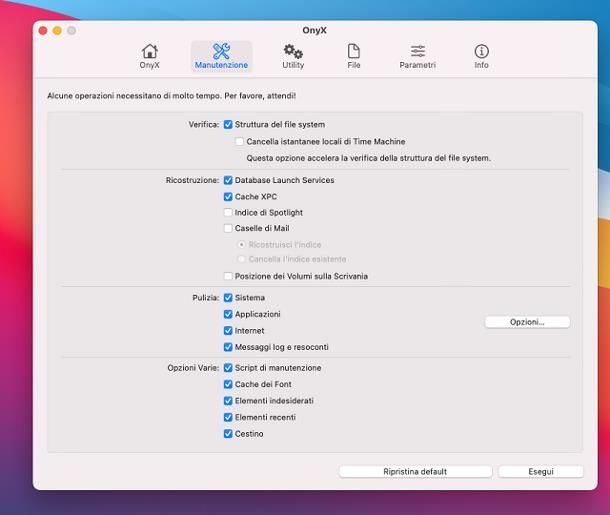Enable Posizione dei Volumi sulla Scrivania

pos(228,276)
